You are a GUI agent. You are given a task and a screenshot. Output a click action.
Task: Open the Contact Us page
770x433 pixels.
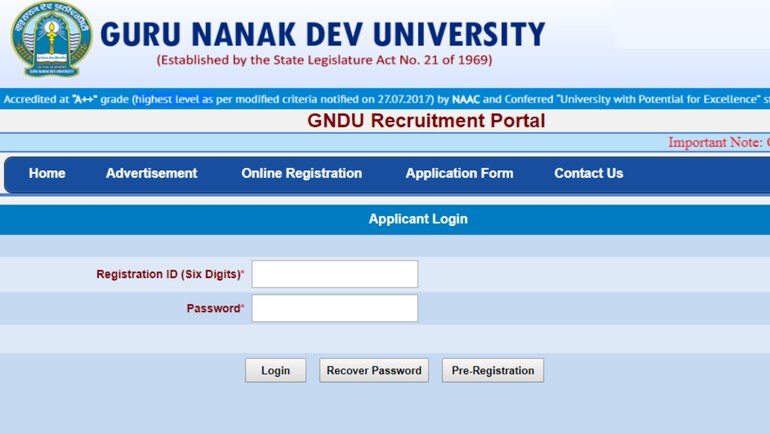[588, 173]
